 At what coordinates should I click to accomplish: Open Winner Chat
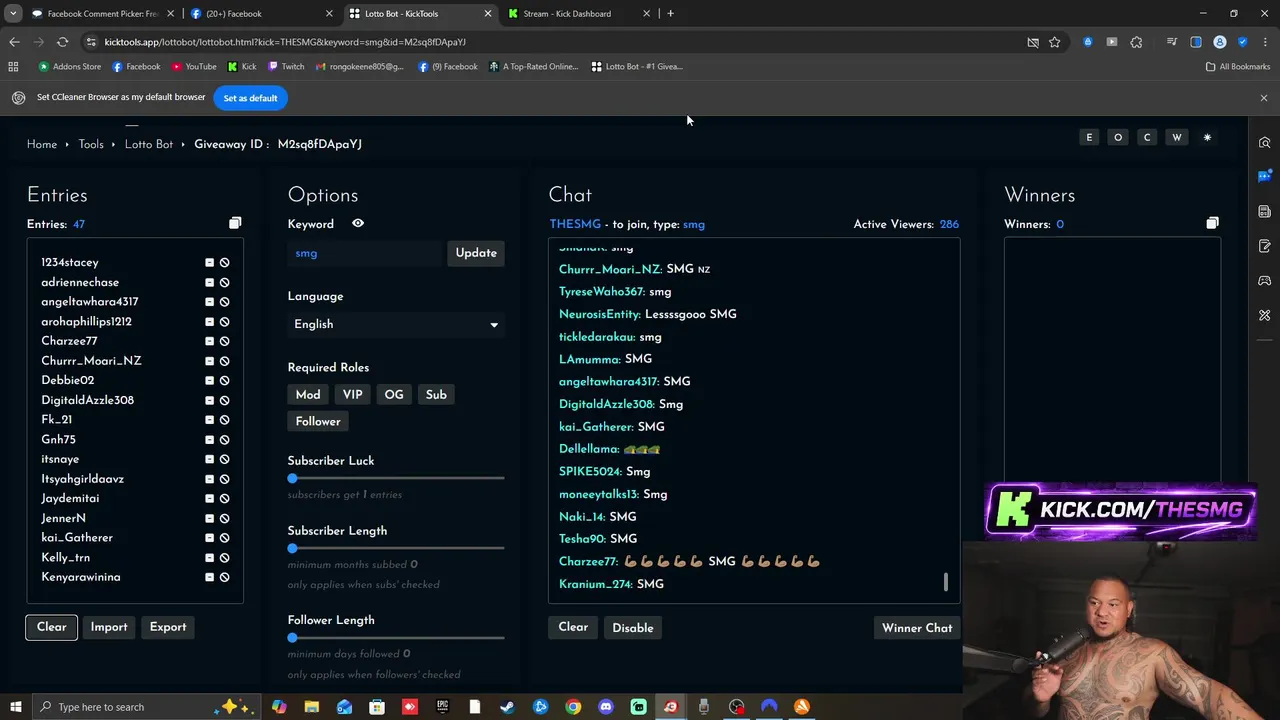tap(917, 628)
